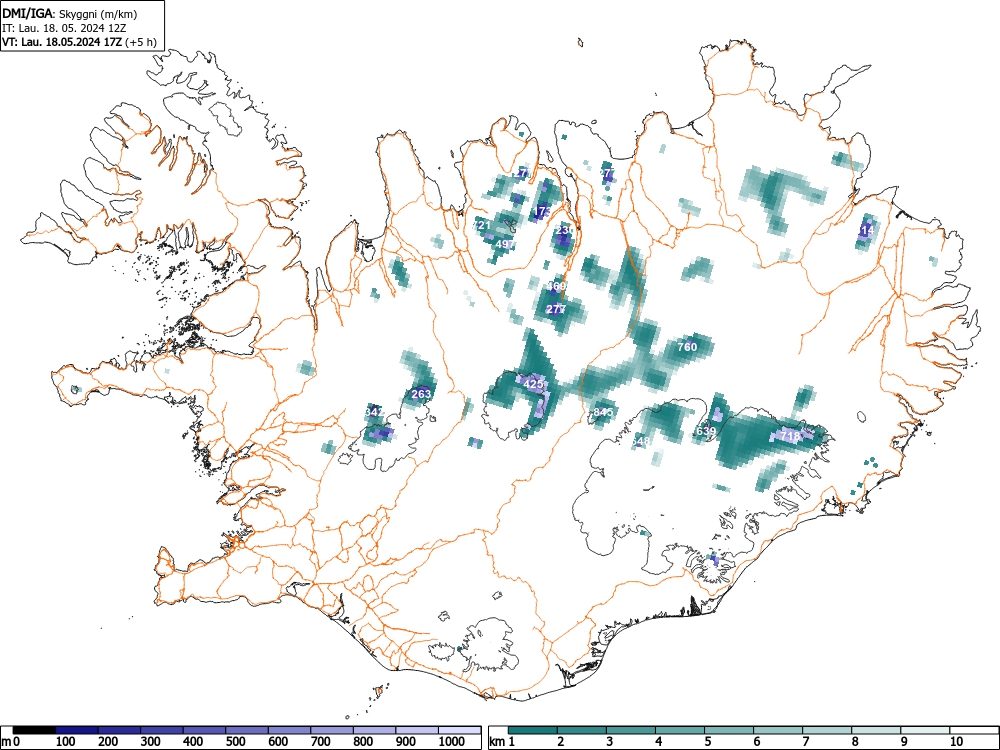This screenshot has width=1000, height=750.
Task: Pick the white swatch above 10 km
Action: click(x=974, y=730)
